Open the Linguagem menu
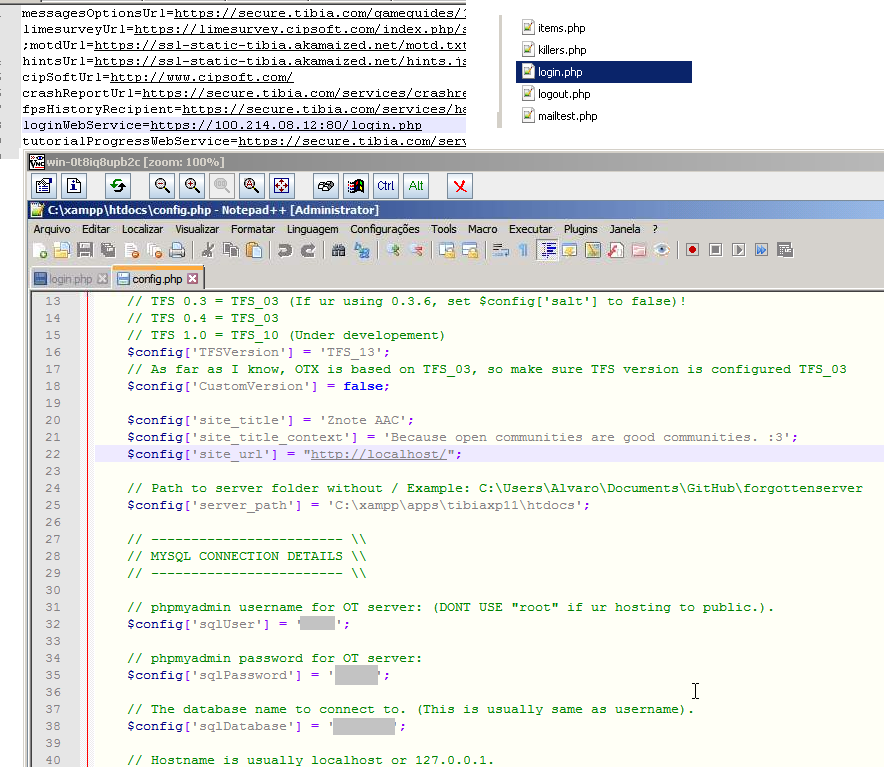The image size is (884, 767). click(x=313, y=230)
